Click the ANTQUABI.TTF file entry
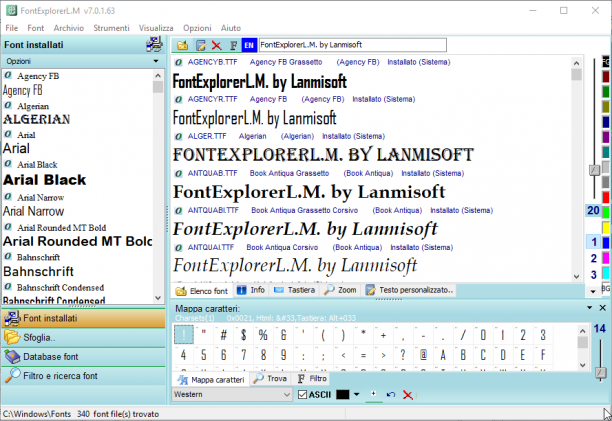The width and height of the screenshot is (612, 421). (x=213, y=210)
